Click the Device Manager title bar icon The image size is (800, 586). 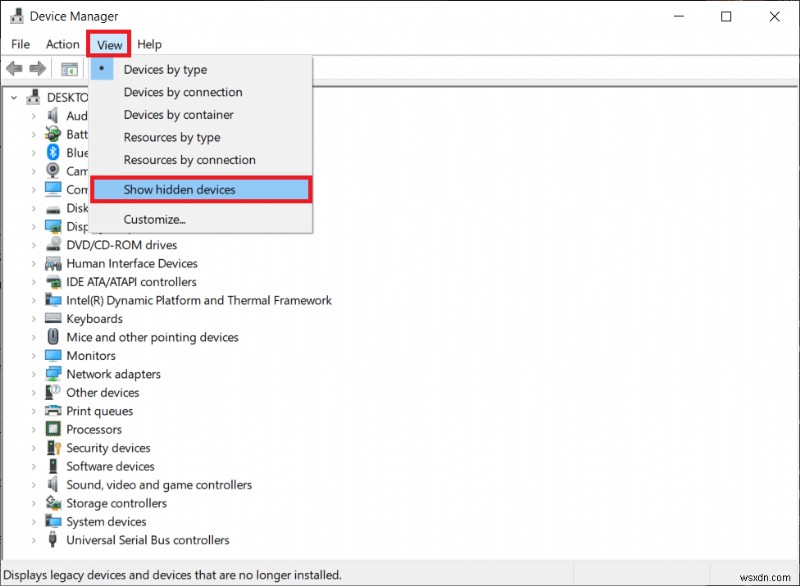pos(16,16)
